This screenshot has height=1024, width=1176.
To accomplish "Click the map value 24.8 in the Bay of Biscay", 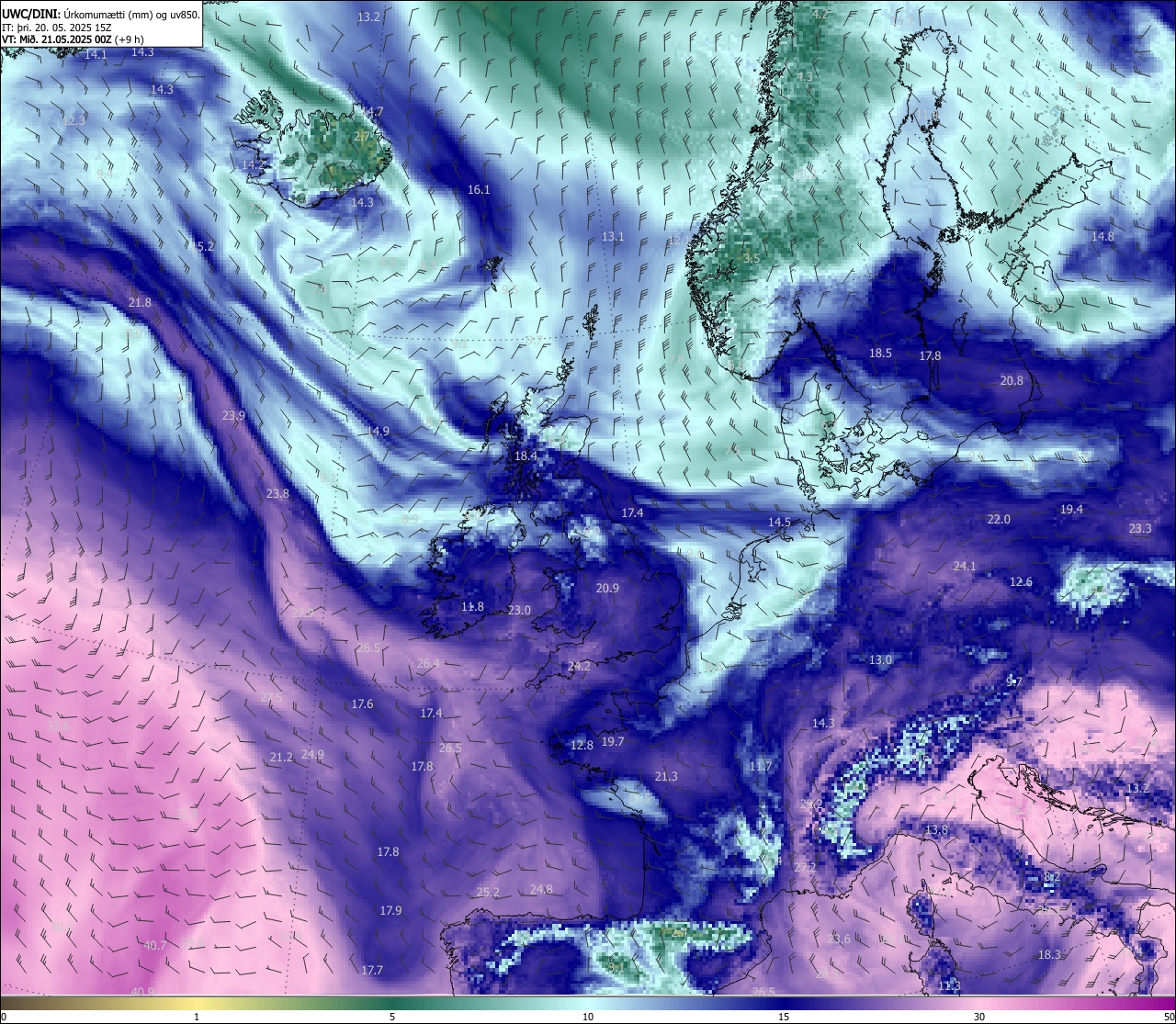I will (x=541, y=889).
